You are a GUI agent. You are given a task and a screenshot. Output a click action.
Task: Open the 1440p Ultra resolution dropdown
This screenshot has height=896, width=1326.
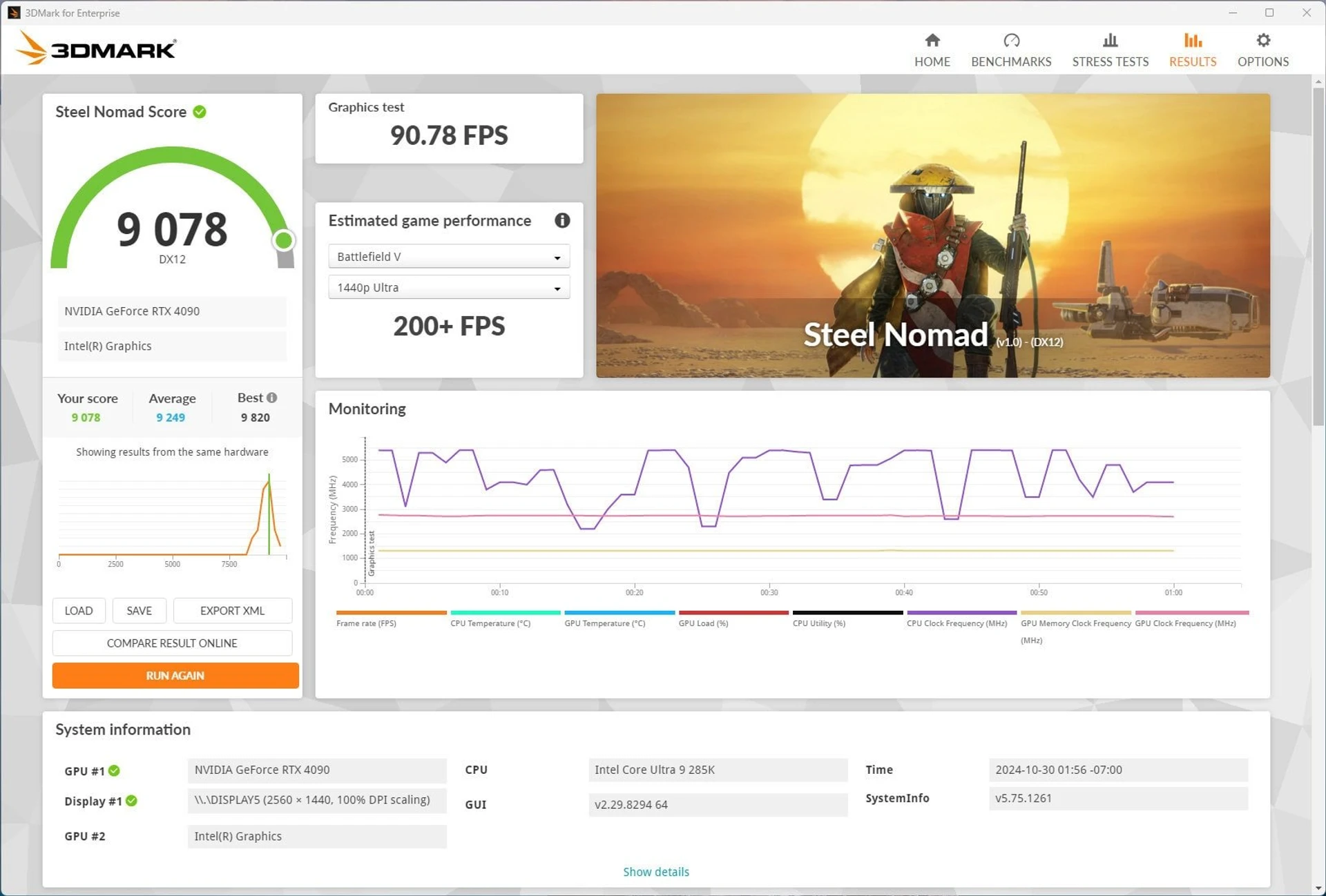point(449,287)
